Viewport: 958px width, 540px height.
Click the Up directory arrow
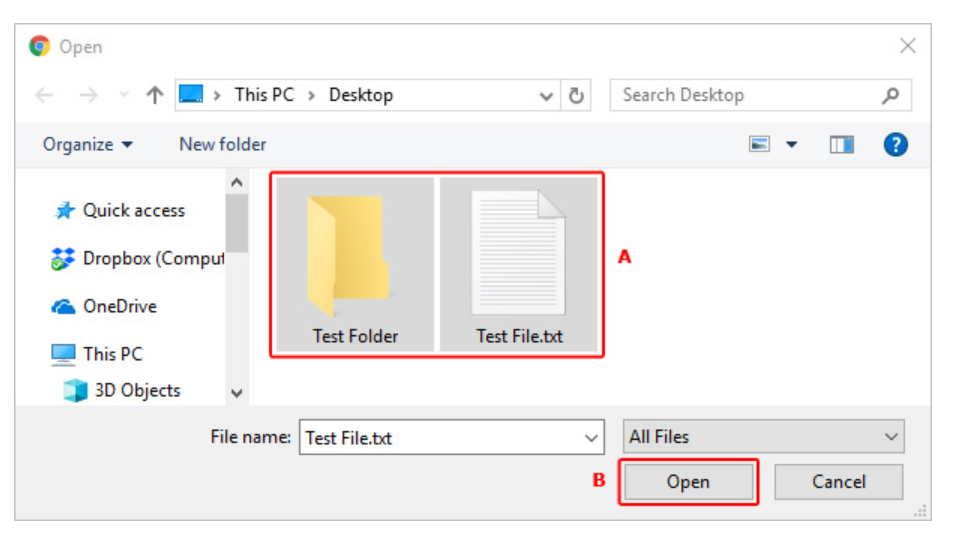pos(154,95)
